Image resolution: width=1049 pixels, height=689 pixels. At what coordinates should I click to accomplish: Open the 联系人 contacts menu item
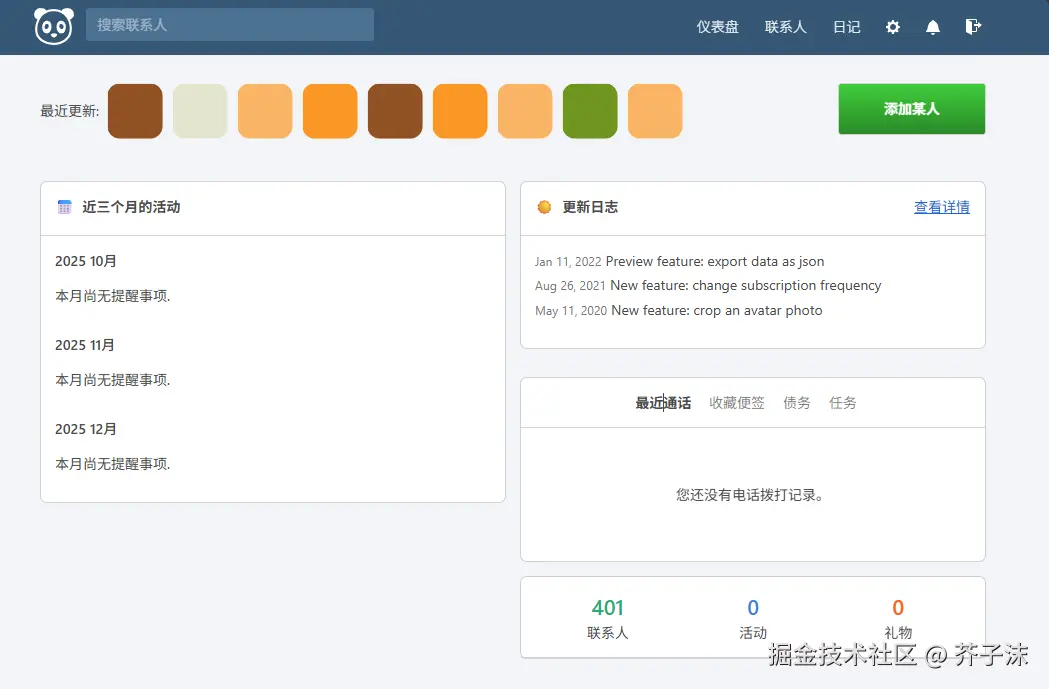tap(785, 27)
